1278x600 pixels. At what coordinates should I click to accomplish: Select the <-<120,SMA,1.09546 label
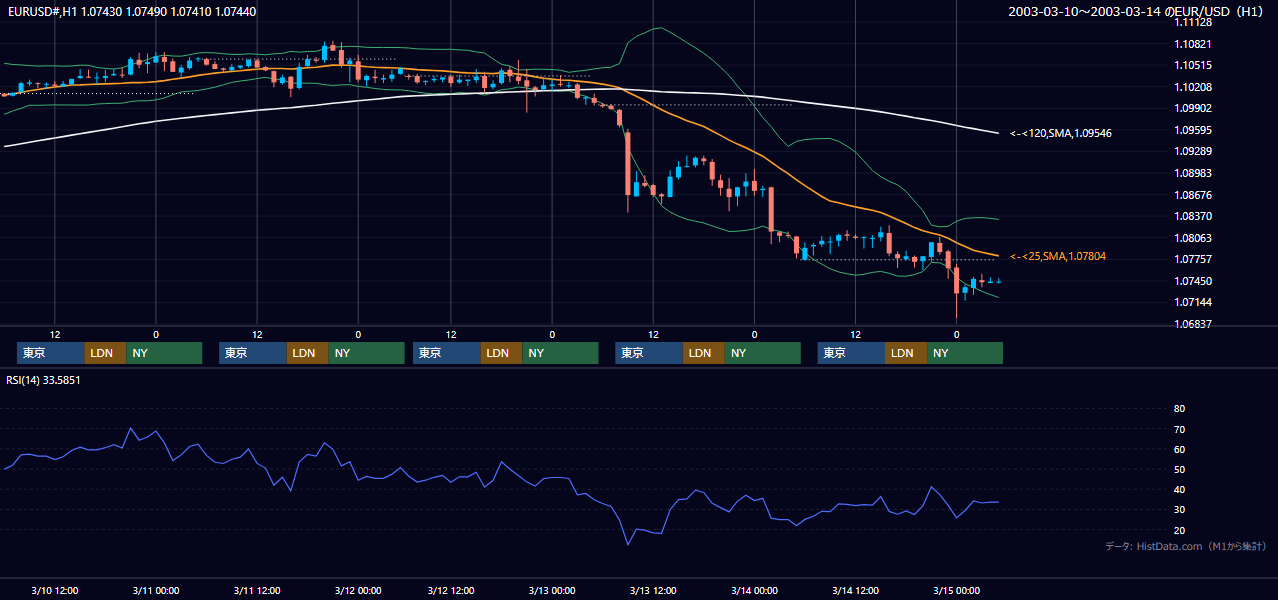[x=1061, y=132]
